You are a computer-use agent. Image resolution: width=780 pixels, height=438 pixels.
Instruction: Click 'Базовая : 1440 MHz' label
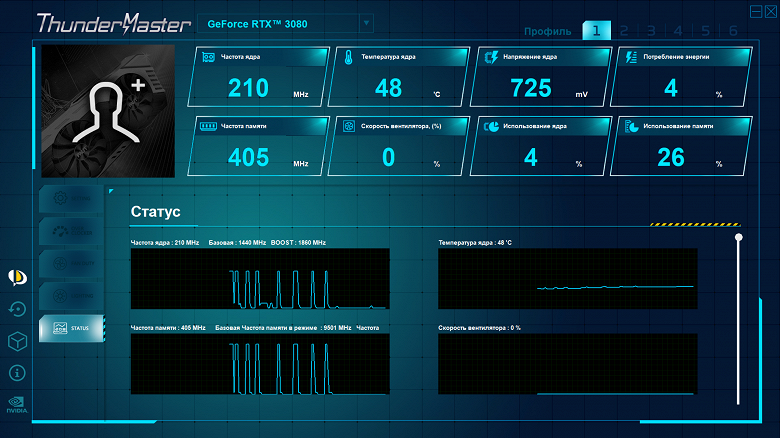pos(237,243)
